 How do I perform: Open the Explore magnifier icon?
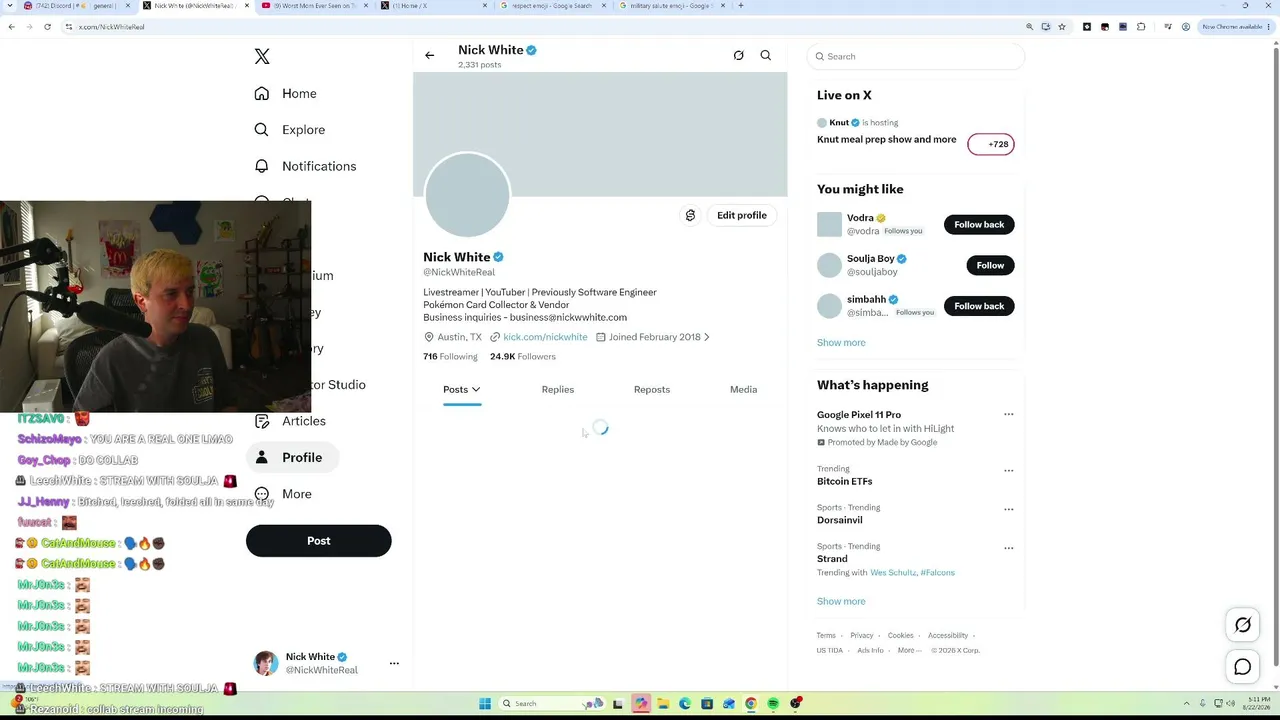click(x=261, y=130)
